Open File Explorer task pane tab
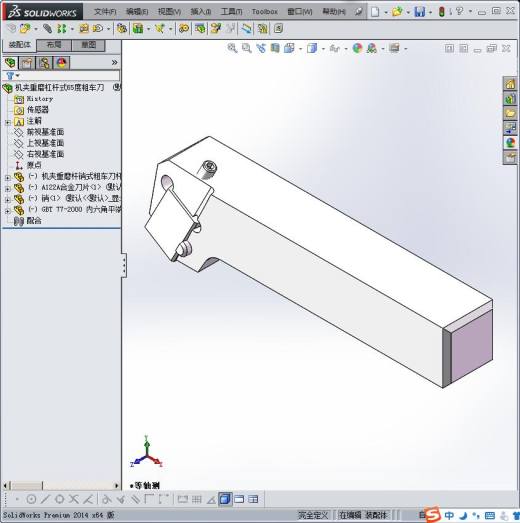Viewport: 520px width, 523px height. [x=510, y=113]
